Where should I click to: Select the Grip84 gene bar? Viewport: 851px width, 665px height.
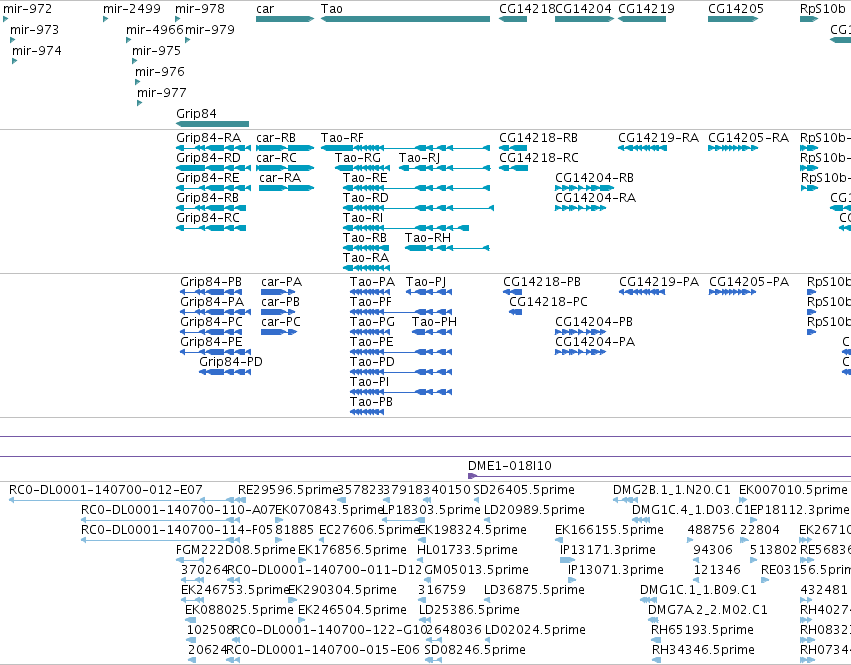pyautogui.click(x=213, y=124)
